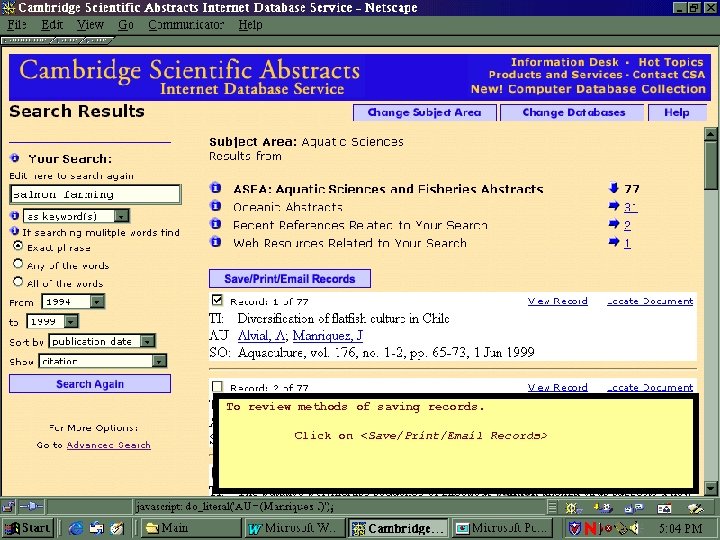Uncheck the Record 1 of 77 checkbox
Screen dimensions: 720x540
tap(217, 300)
